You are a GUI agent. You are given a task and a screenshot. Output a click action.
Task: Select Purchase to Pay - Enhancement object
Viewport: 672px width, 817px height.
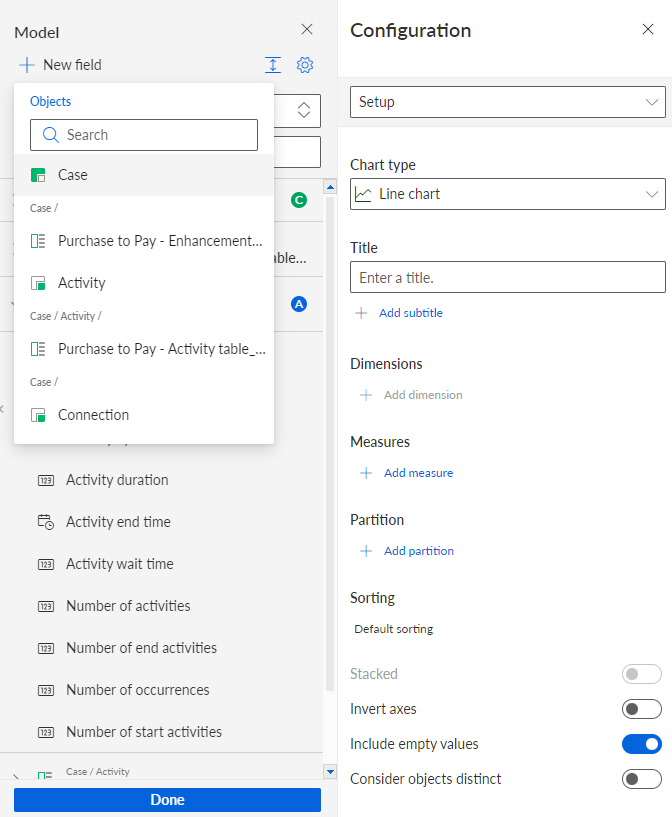click(144, 241)
